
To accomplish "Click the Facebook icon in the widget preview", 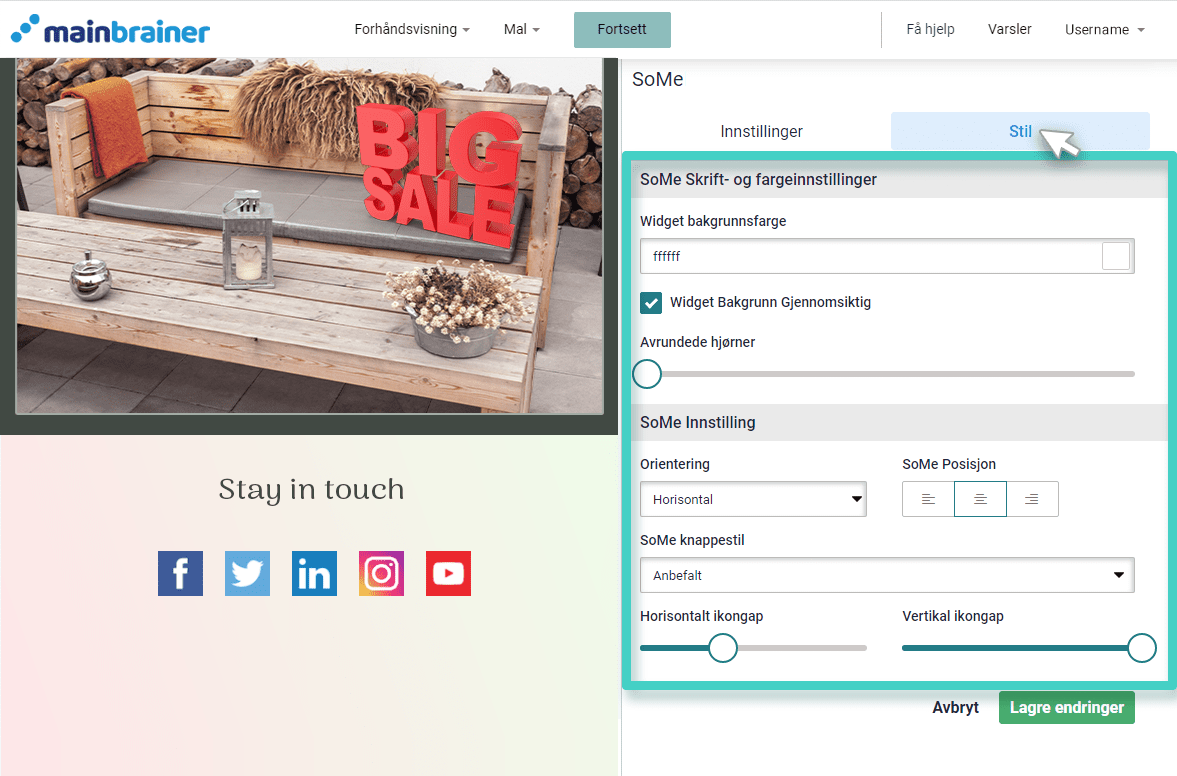I will (180, 573).
